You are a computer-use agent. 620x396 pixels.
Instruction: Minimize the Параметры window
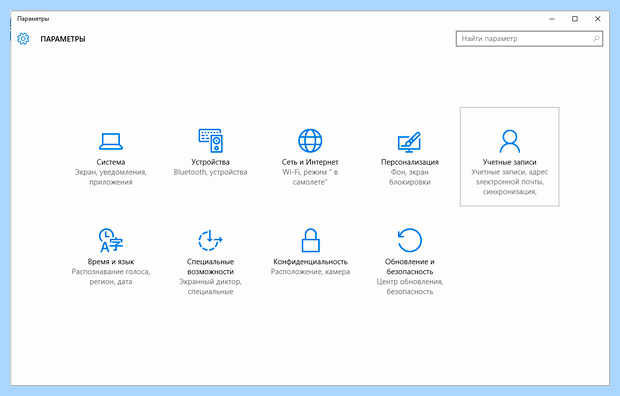tap(552, 19)
